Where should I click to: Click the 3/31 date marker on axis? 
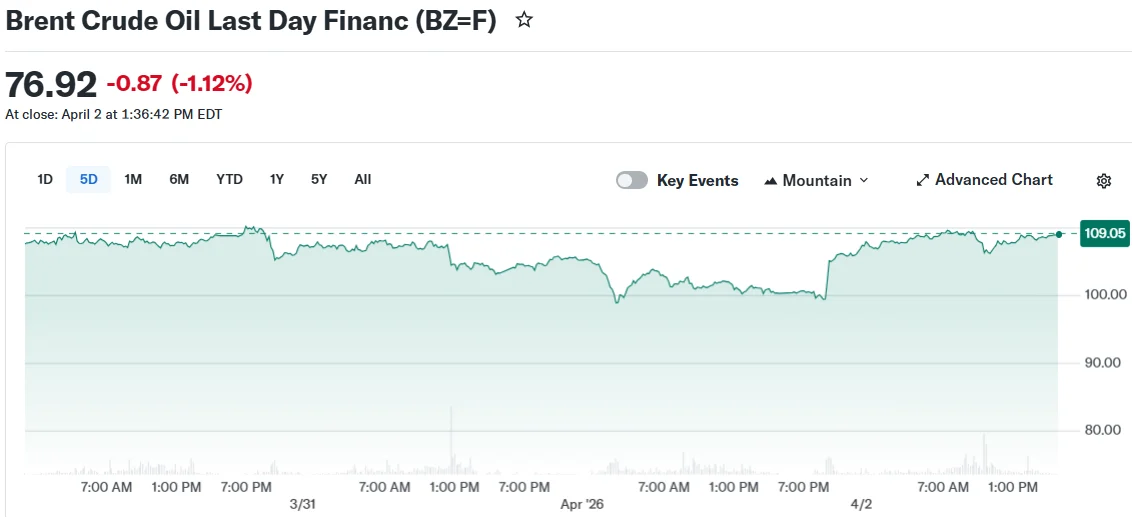pos(301,504)
